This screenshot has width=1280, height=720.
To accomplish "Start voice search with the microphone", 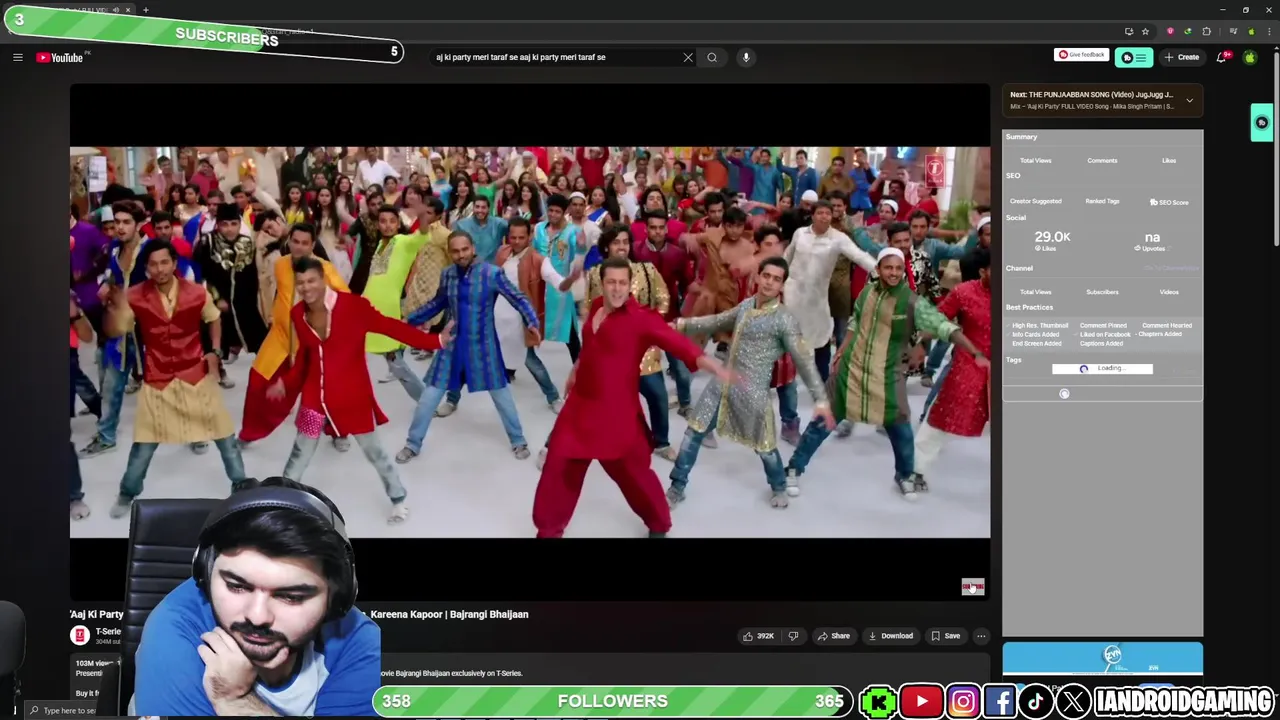I will (746, 57).
